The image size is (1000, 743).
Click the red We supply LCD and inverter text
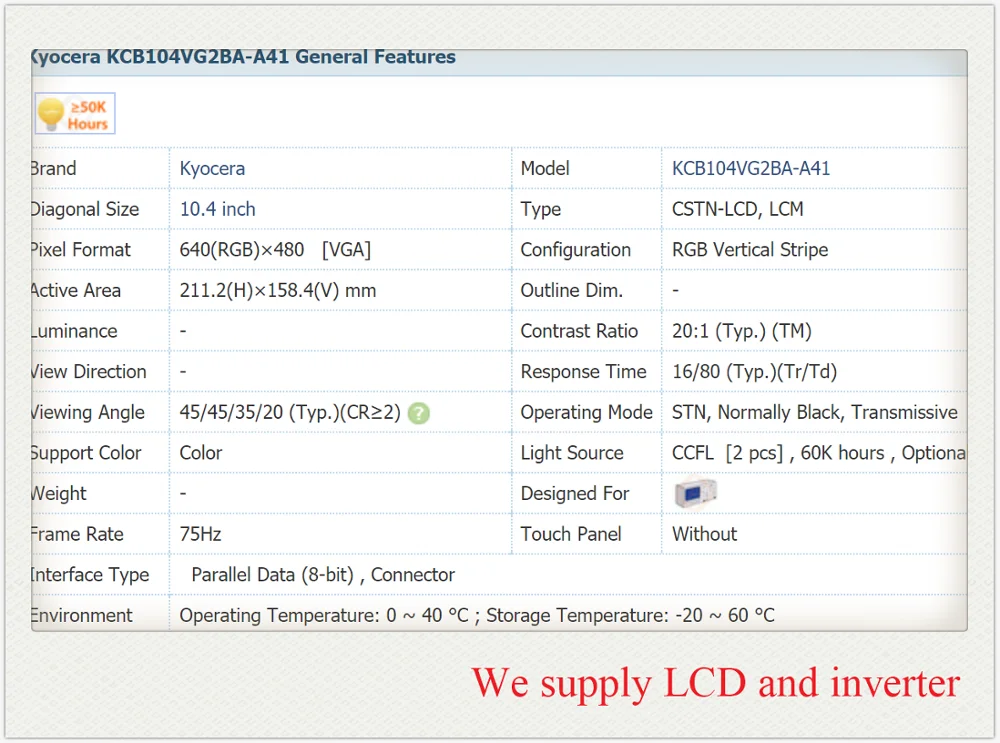pyautogui.click(x=716, y=684)
